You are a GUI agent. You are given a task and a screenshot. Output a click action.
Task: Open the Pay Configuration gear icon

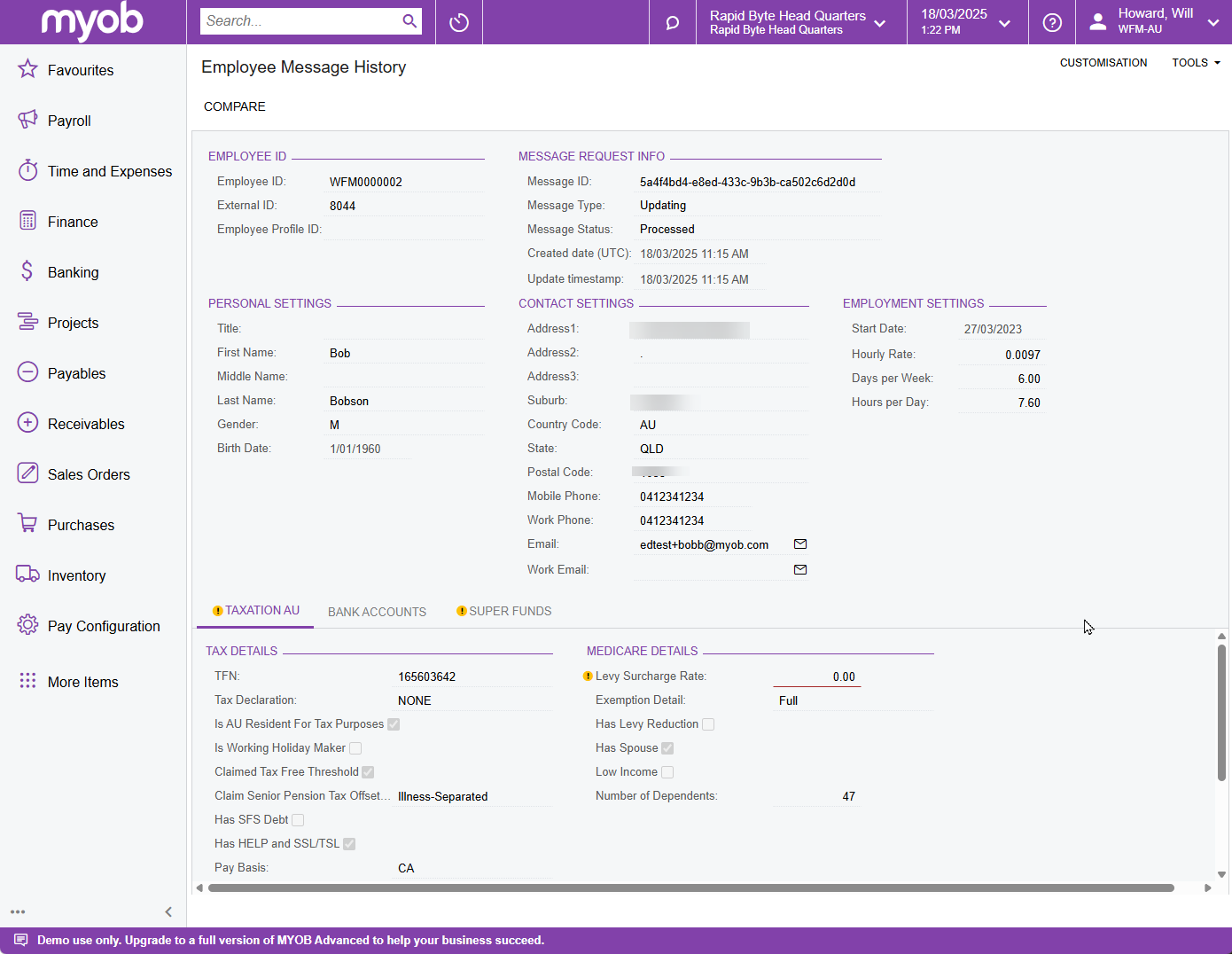(27, 625)
